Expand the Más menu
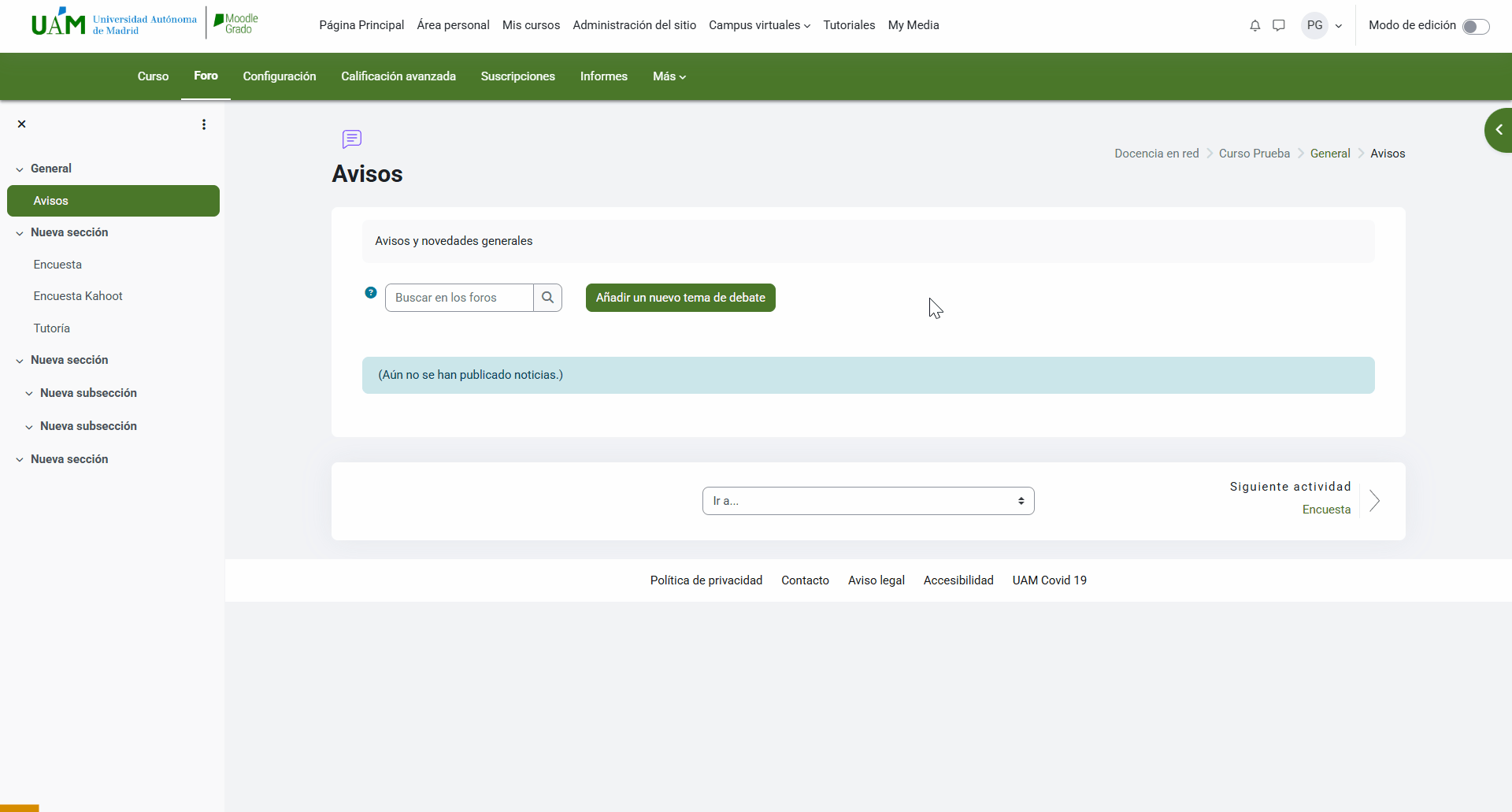Image resolution: width=1512 pixels, height=812 pixels. coord(669,76)
